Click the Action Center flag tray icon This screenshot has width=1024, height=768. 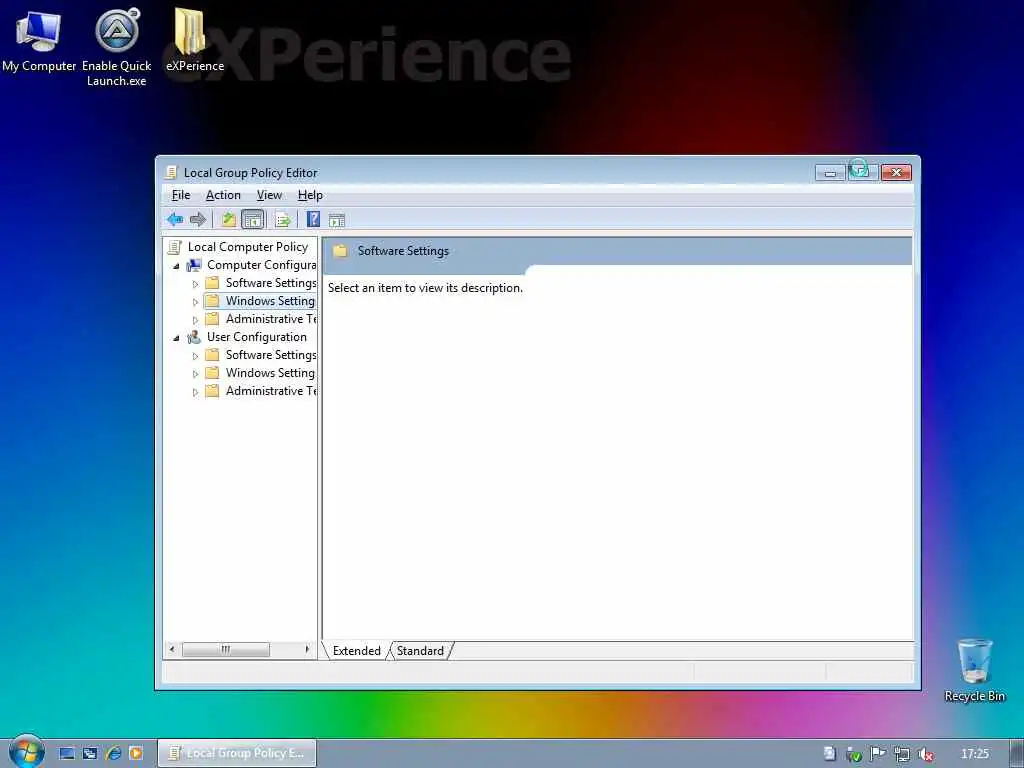pos(878,754)
